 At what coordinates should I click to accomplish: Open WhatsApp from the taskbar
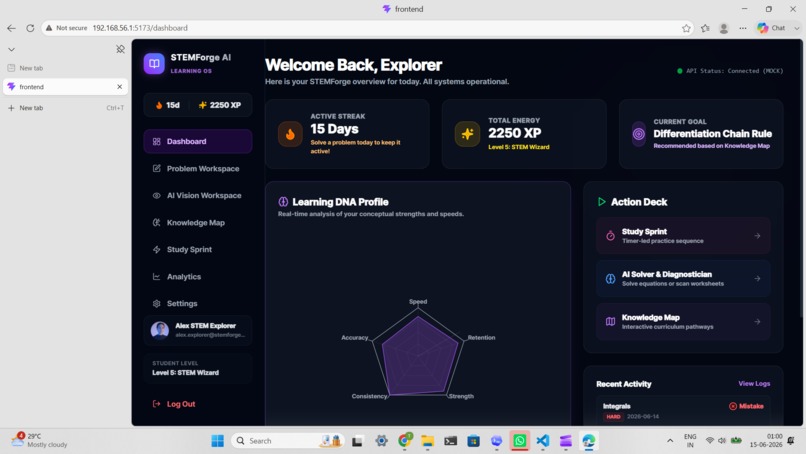pyautogui.click(x=520, y=441)
